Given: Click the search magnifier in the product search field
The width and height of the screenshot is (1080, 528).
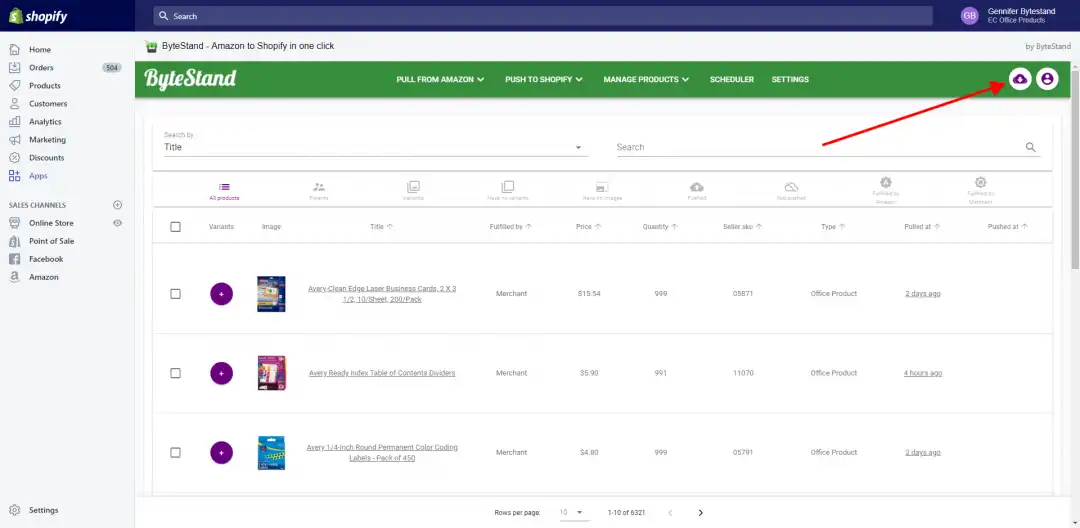Looking at the screenshot, I should click(1030, 147).
